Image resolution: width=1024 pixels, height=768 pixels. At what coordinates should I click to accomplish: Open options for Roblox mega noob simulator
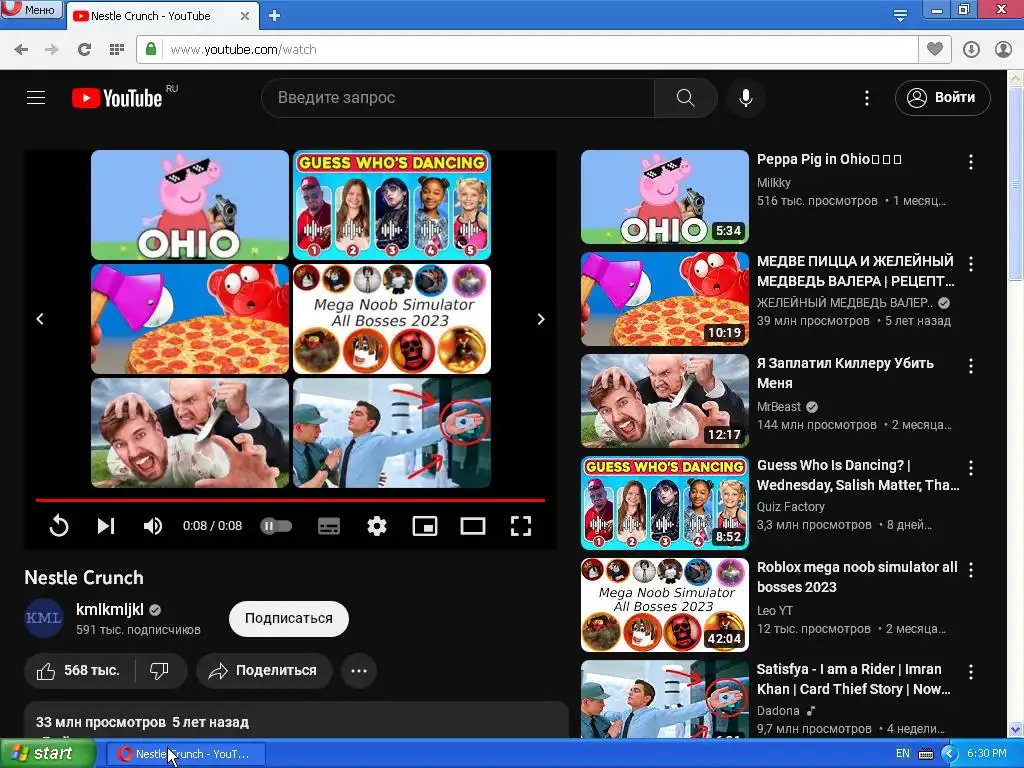pos(971,569)
